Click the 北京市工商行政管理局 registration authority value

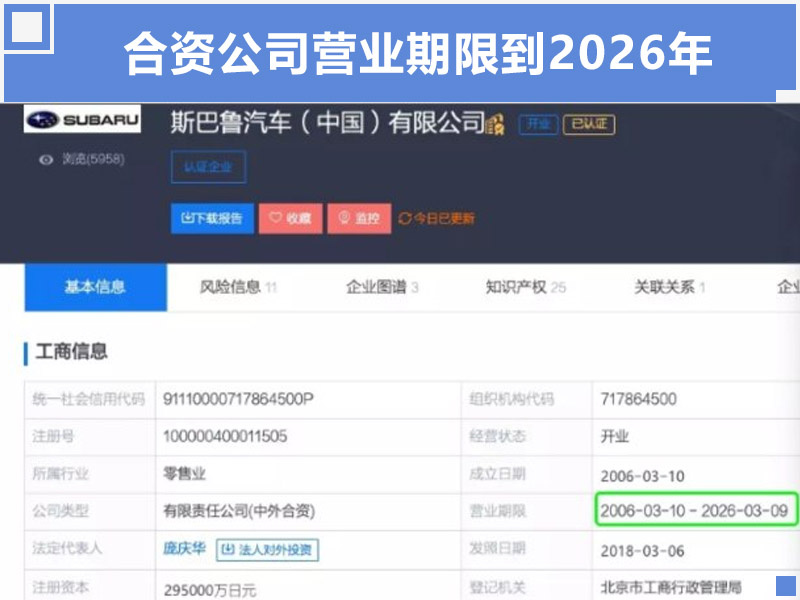click(x=670, y=587)
